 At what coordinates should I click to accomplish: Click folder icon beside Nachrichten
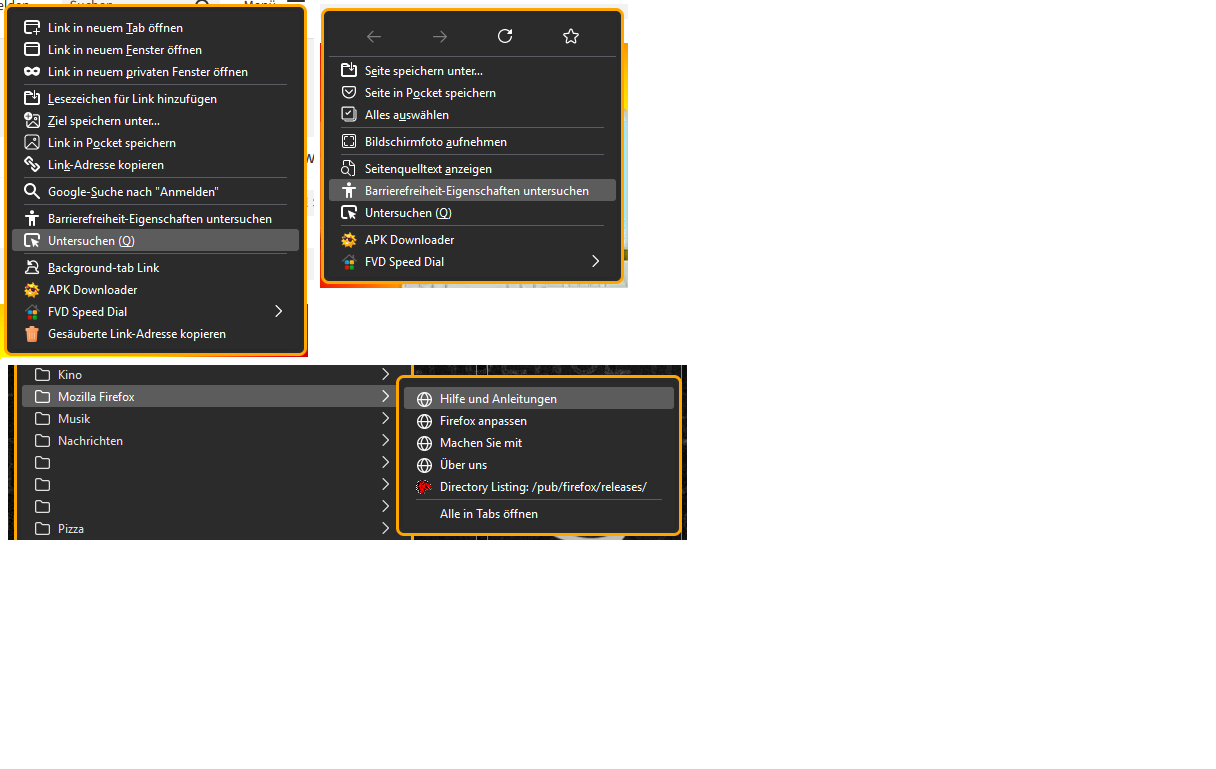(x=42, y=441)
